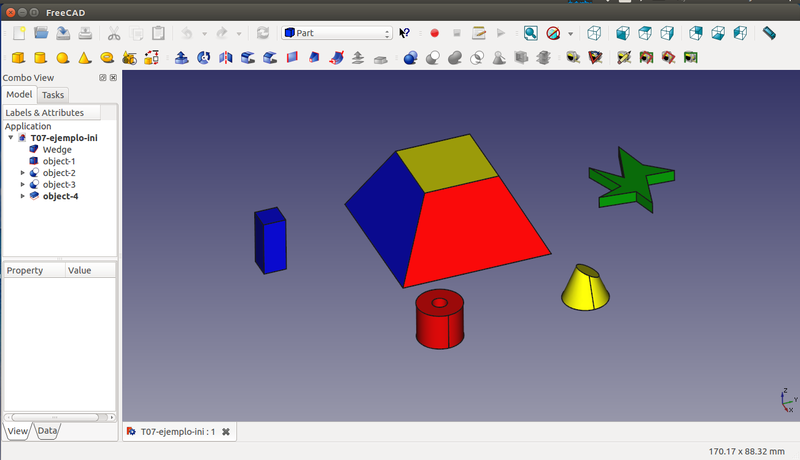
Task: Switch to the Tasks tab
Action: tap(53, 95)
